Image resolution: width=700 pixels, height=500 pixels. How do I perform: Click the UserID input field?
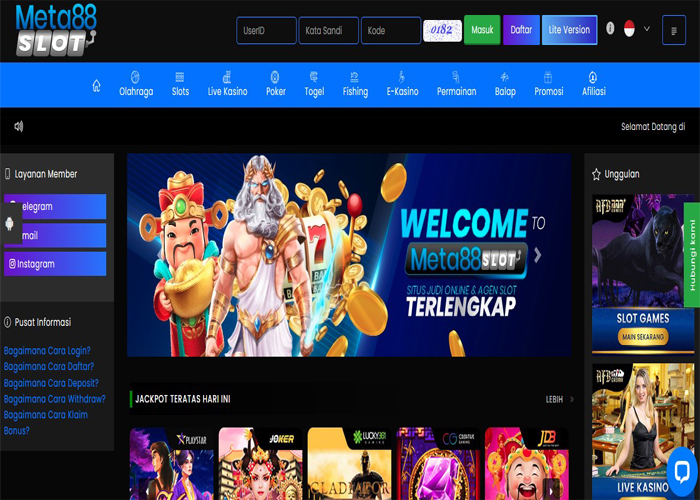[x=266, y=30]
